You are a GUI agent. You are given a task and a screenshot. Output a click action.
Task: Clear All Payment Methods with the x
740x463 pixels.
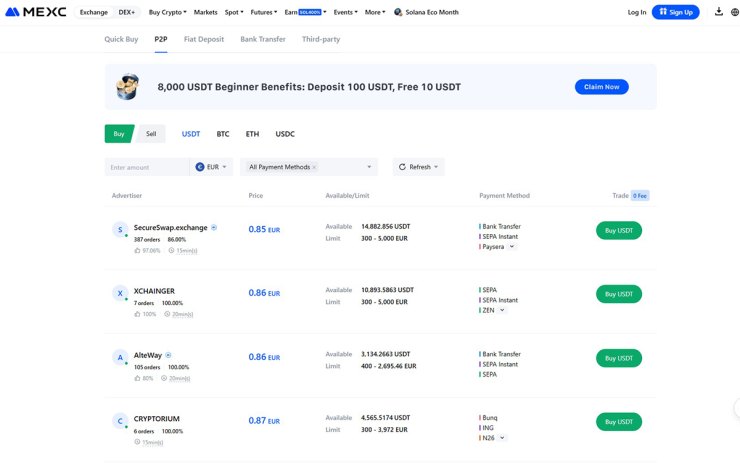coord(314,167)
